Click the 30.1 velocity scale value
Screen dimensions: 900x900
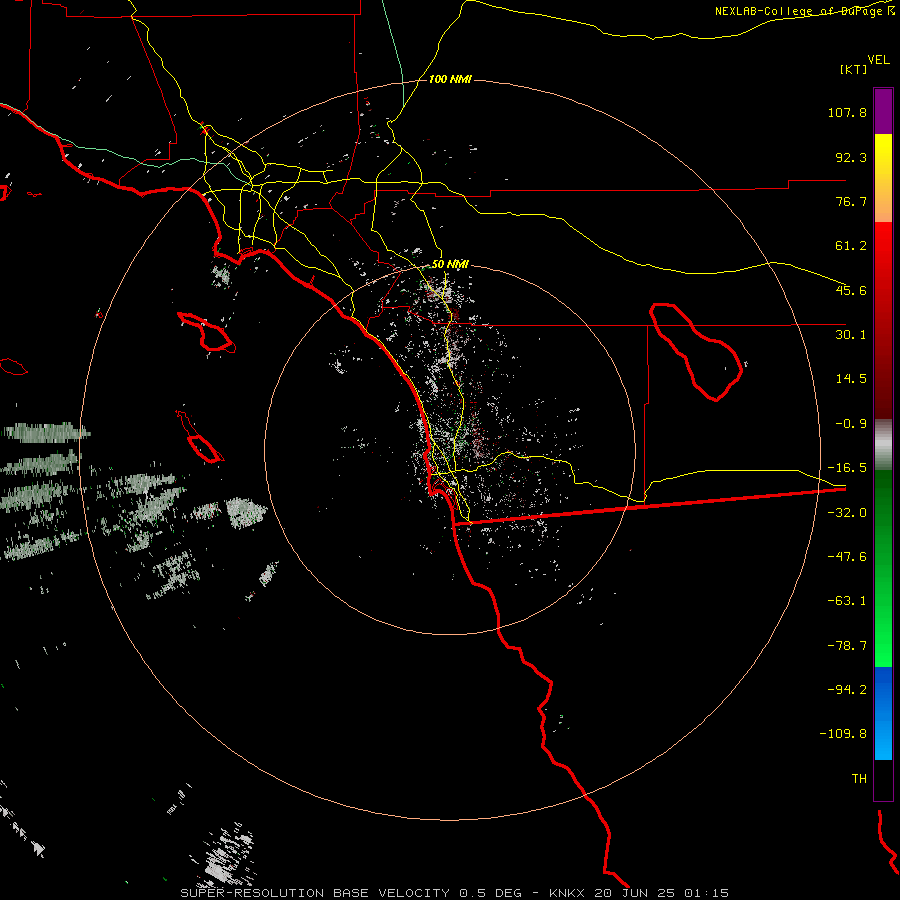(x=851, y=335)
